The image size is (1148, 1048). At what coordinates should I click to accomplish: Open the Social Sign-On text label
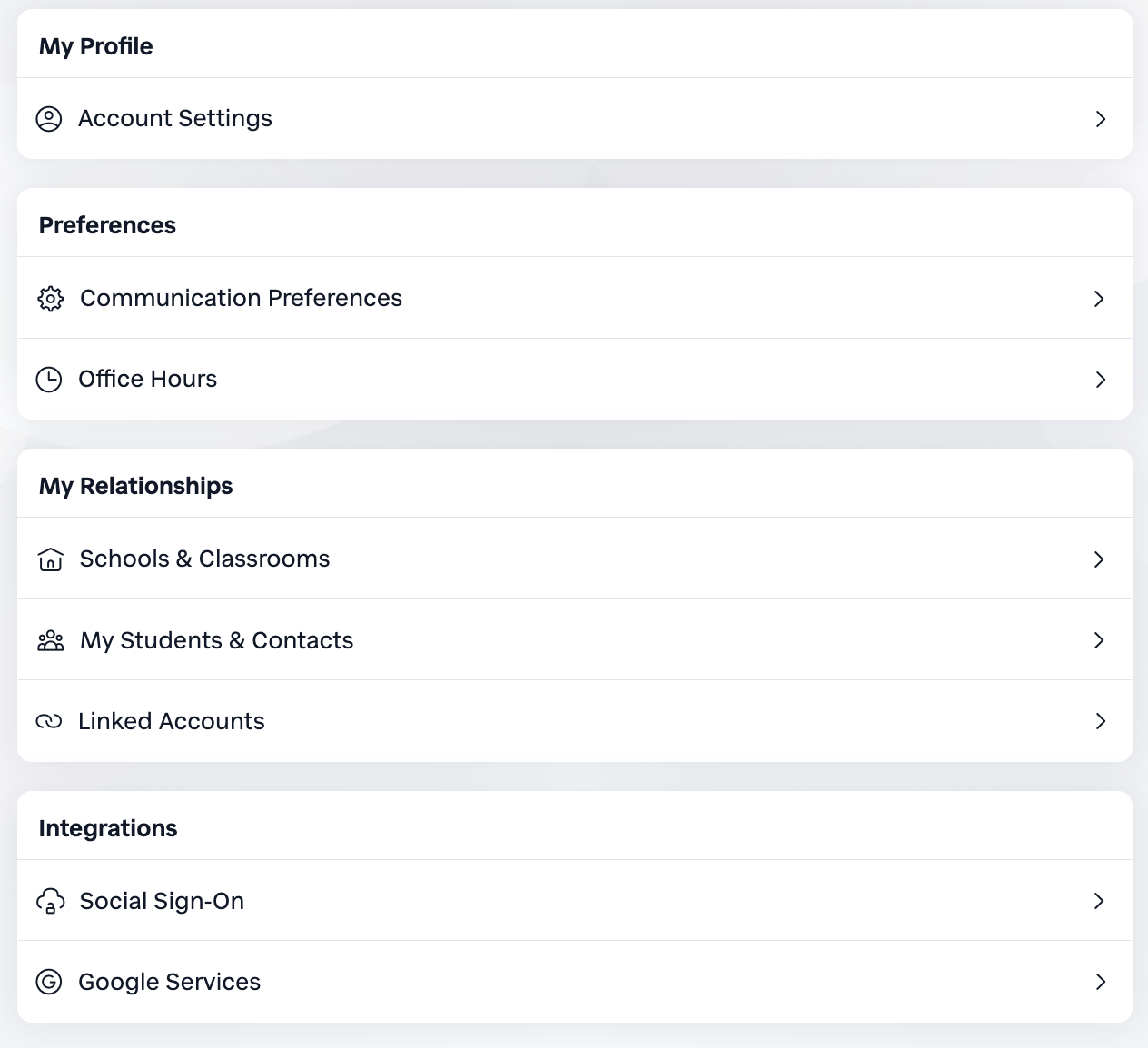click(162, 901)
